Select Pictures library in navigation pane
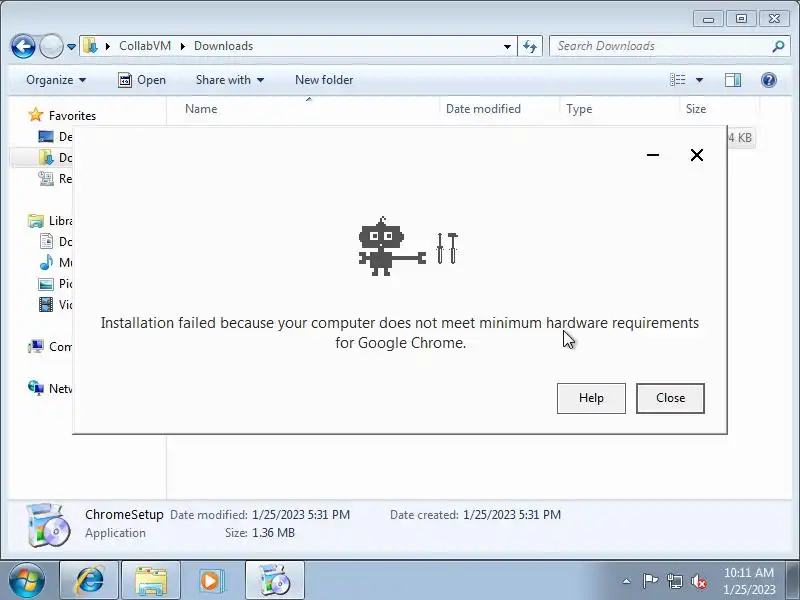This screenshot has height=600, width=800. click(x=55, y=284)
